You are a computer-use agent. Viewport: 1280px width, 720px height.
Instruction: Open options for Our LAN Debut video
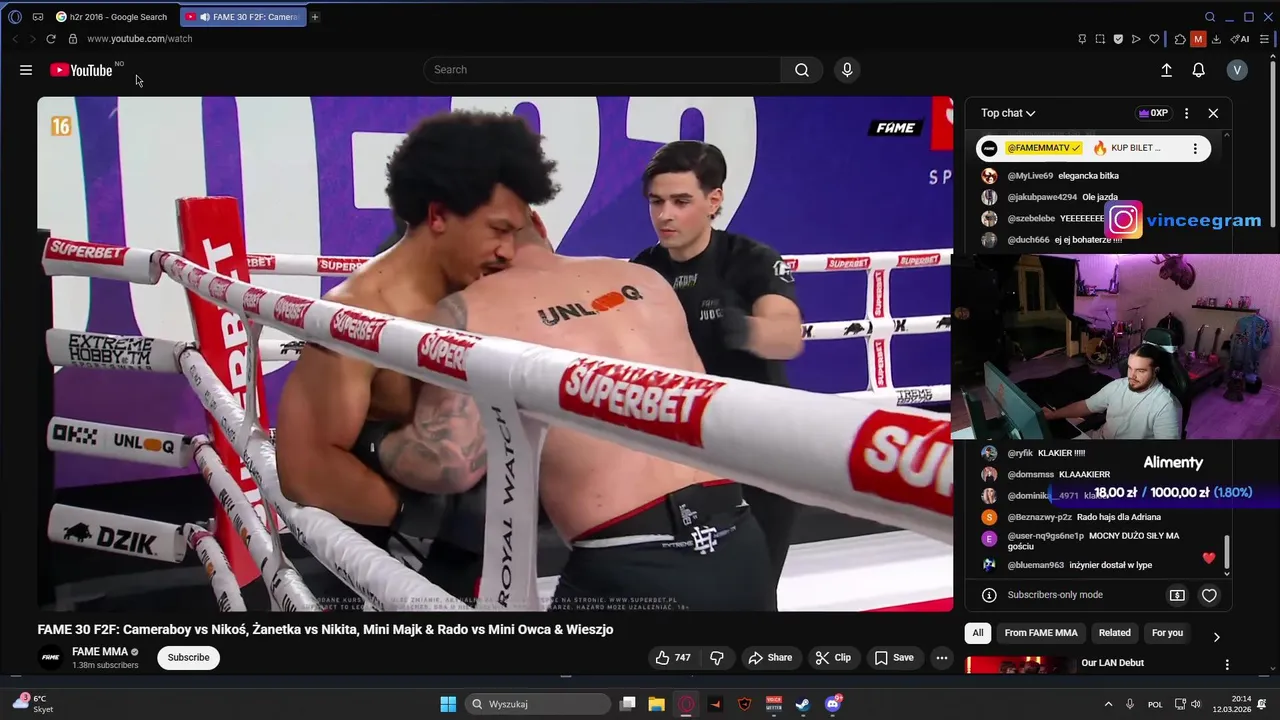point(1227,664)
